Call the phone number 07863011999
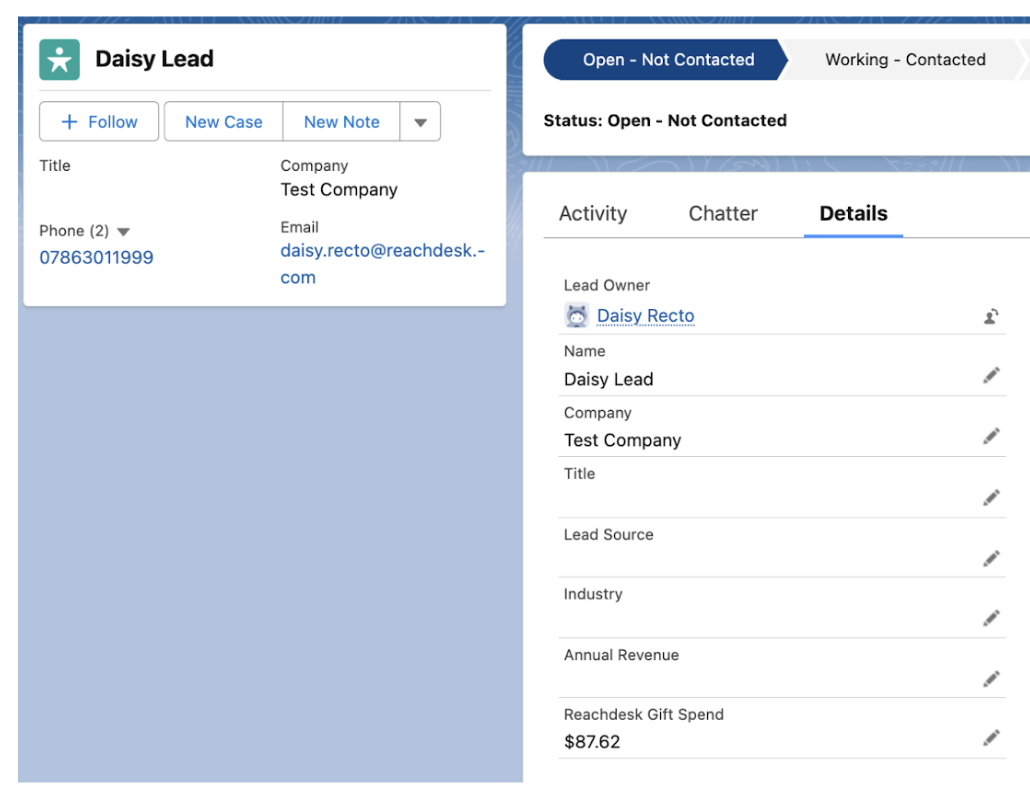Image resolution: width=1030 pixels, height=794 pixels. pos(95,257)
